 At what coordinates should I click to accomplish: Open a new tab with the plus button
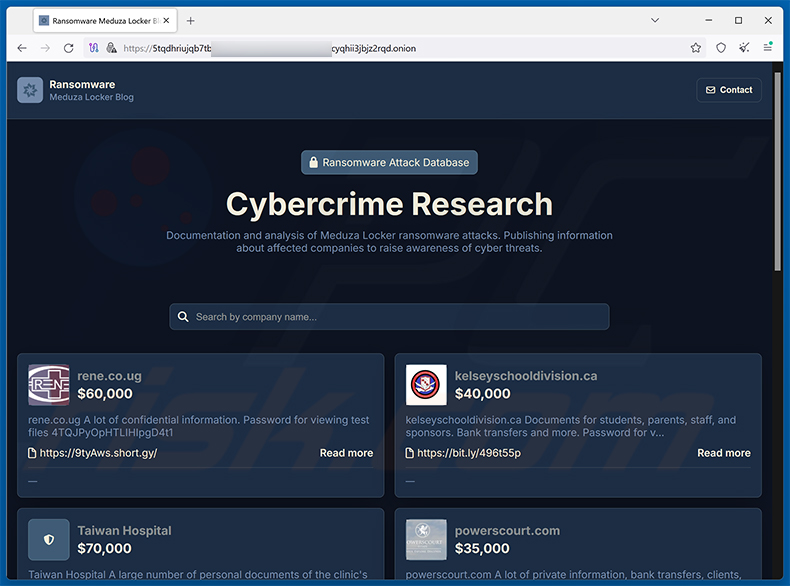(190, 21)
